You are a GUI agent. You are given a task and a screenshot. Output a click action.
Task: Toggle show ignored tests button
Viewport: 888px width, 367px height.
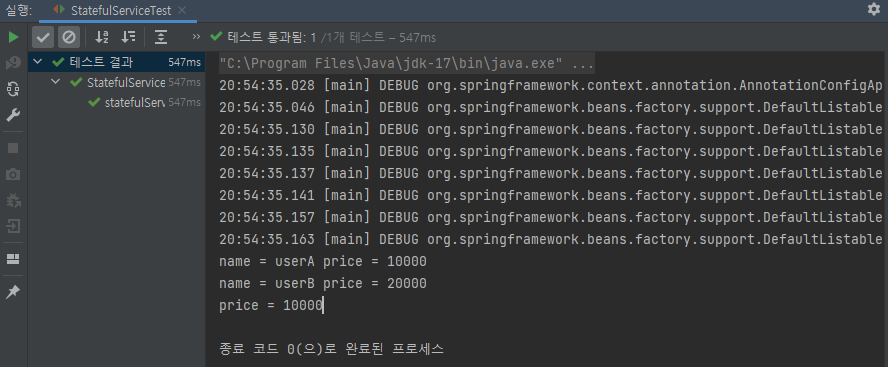69,37
